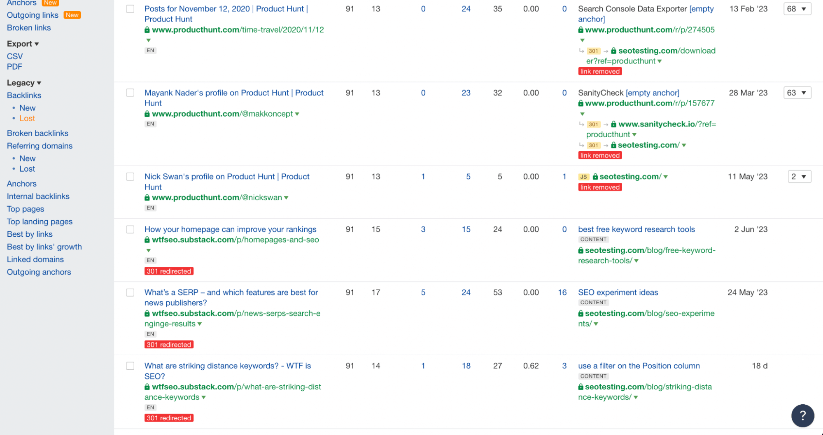Click the CONTENT tag under SEO experiment ideas
Viewport: 823px width, 435px height.
pyautogui.click(x=593, y=302)
